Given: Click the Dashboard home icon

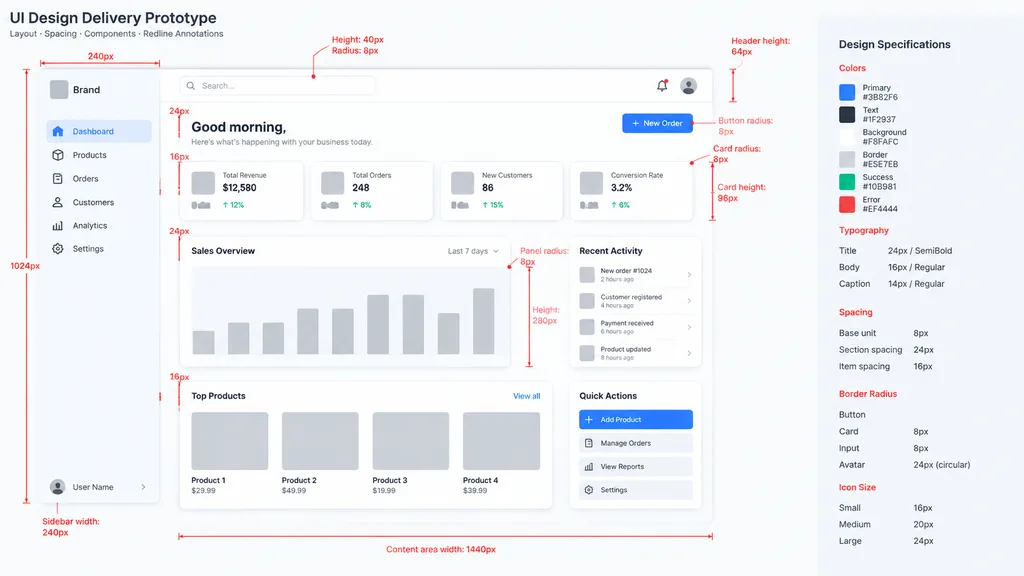Looking at the screenshot, I should (x=57, y=131).
